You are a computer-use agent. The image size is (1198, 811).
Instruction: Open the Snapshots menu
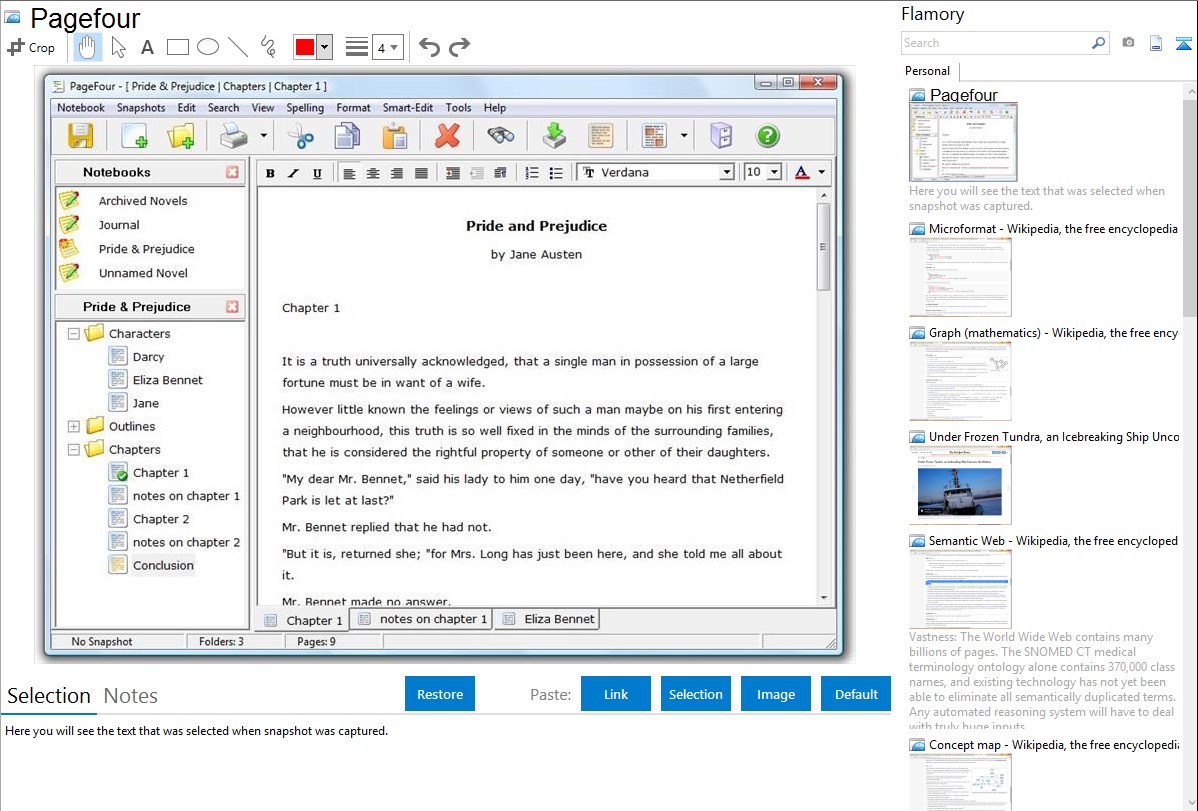coord(141,108)
